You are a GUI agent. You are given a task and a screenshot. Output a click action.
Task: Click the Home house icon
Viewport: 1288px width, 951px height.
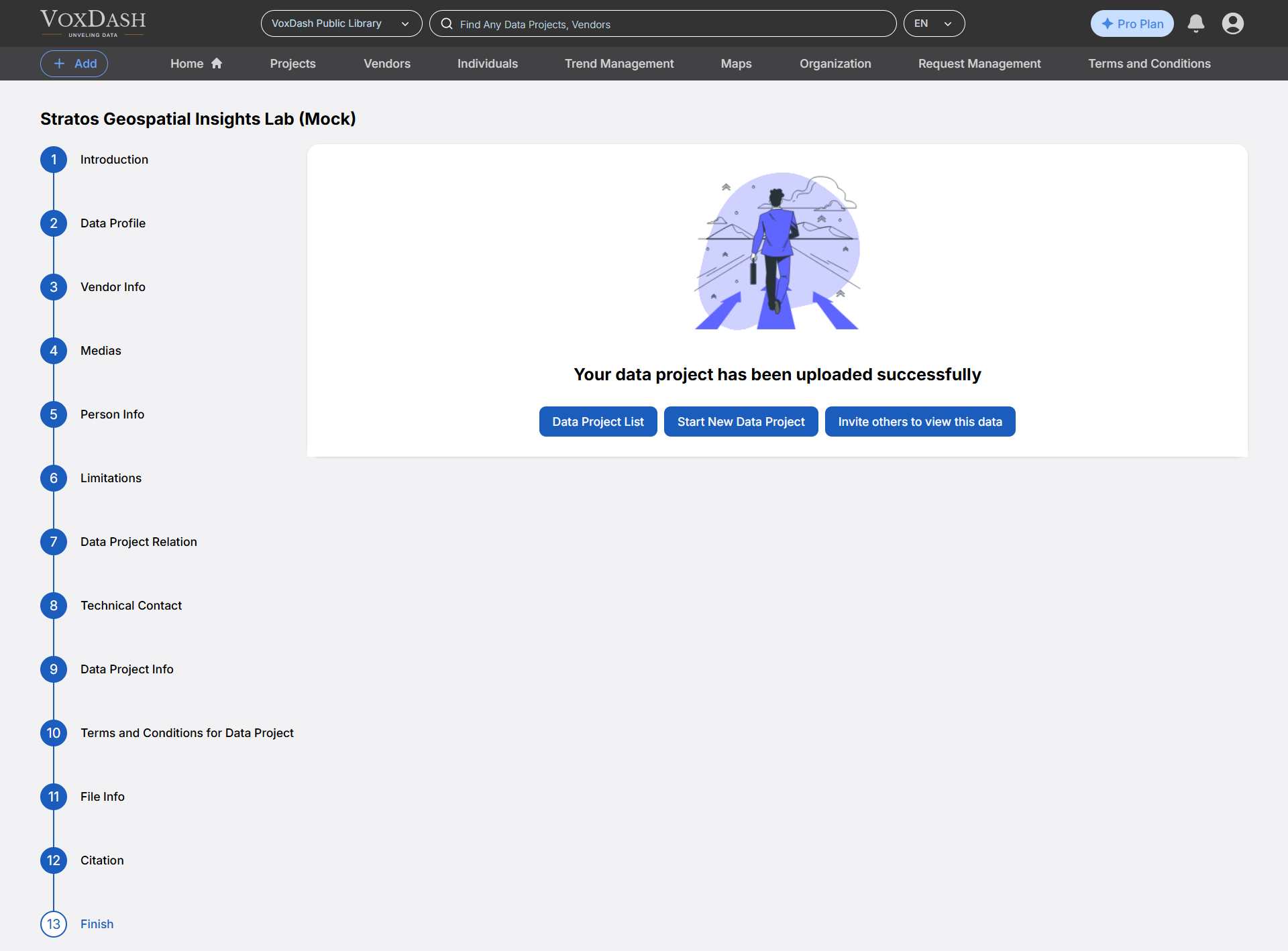[x=217, y=63]
